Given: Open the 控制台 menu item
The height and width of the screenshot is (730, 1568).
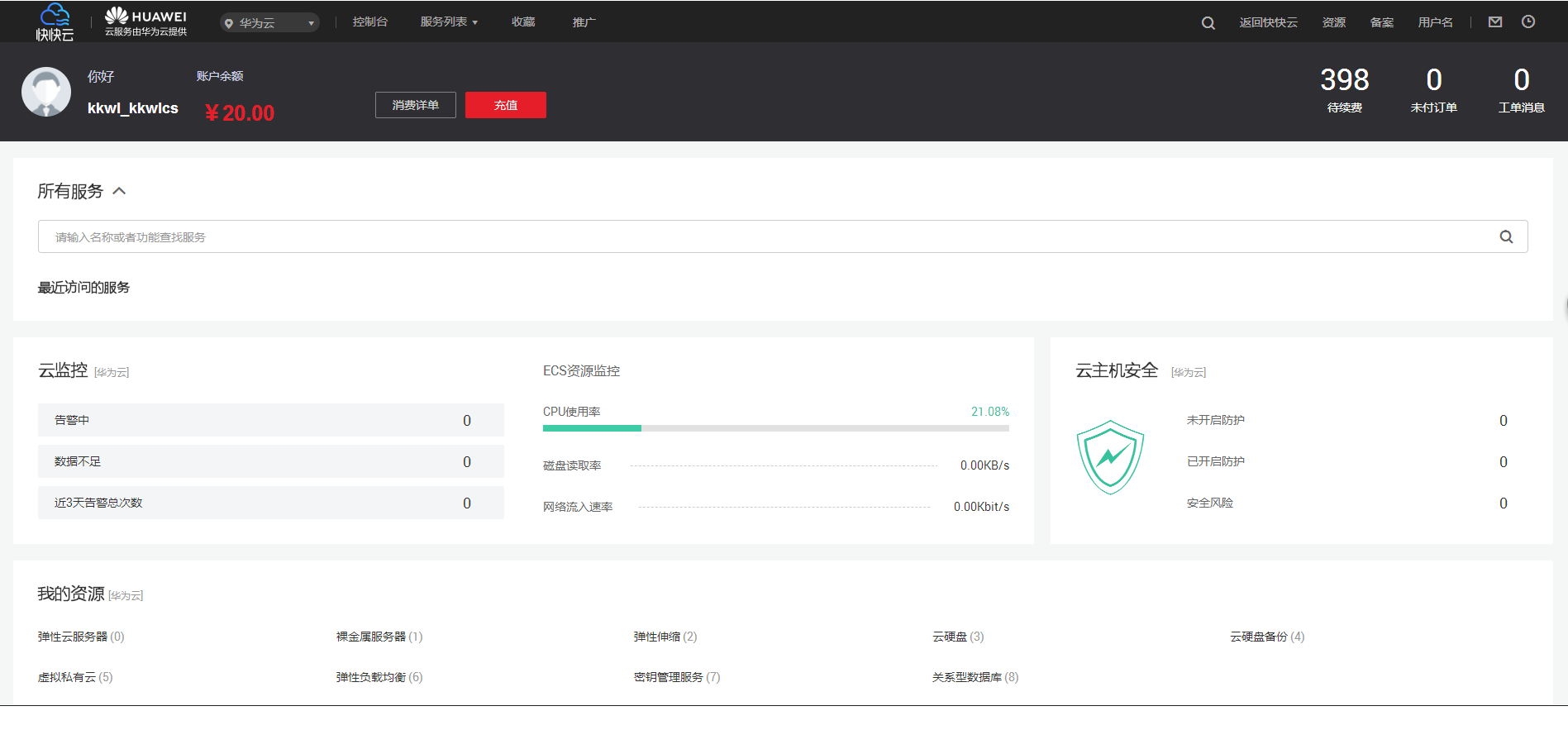Looking at the screenshot, I should point(369,22).
